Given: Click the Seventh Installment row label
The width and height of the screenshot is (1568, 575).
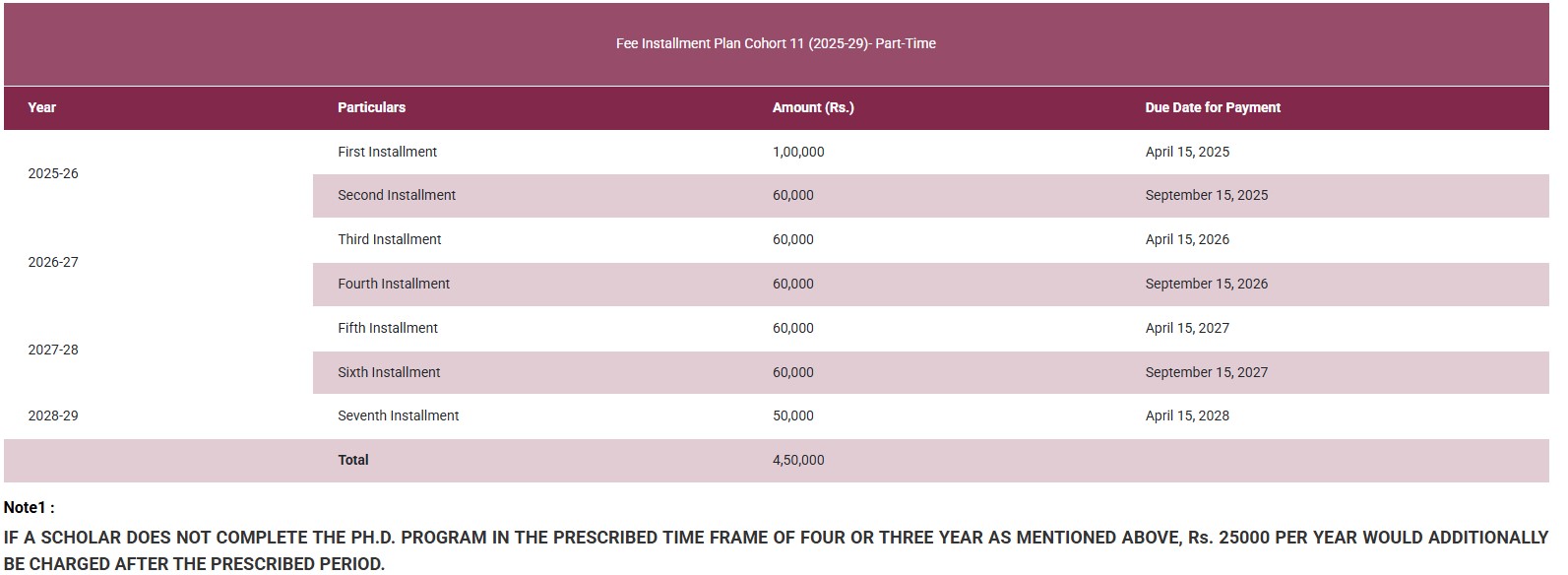Looking at the screenshot, I should (x=399, y=415).
